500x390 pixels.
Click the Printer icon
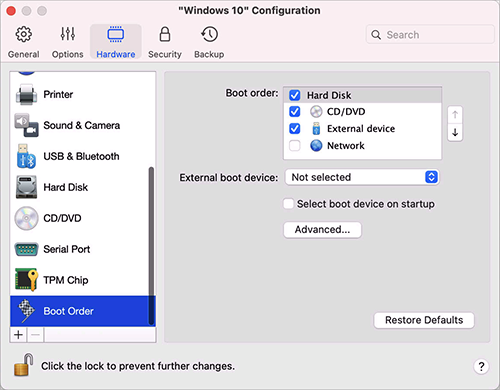click(26, 95)
